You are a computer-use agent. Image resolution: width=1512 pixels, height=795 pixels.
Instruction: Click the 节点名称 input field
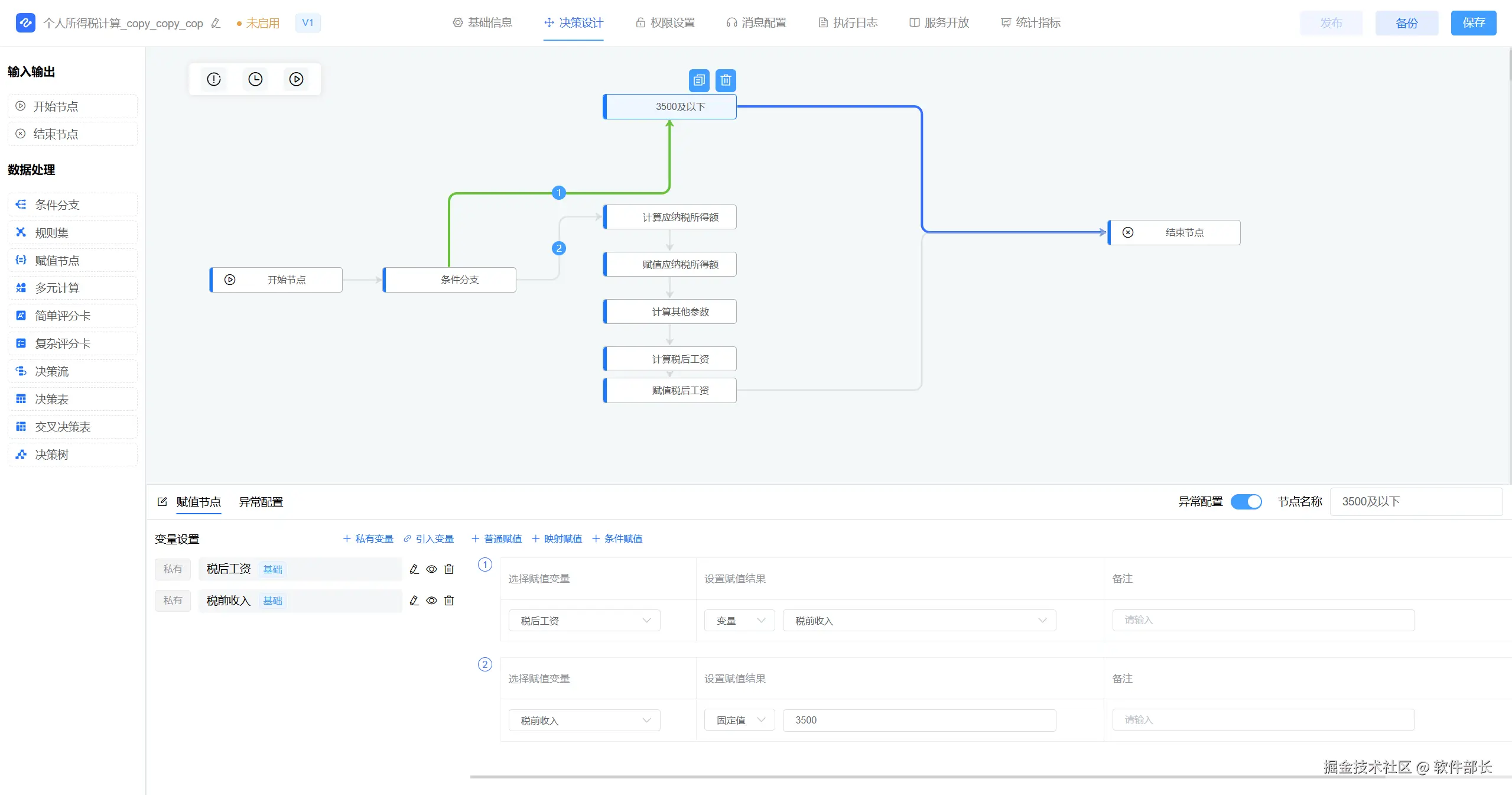click(x=1415, y=502)
